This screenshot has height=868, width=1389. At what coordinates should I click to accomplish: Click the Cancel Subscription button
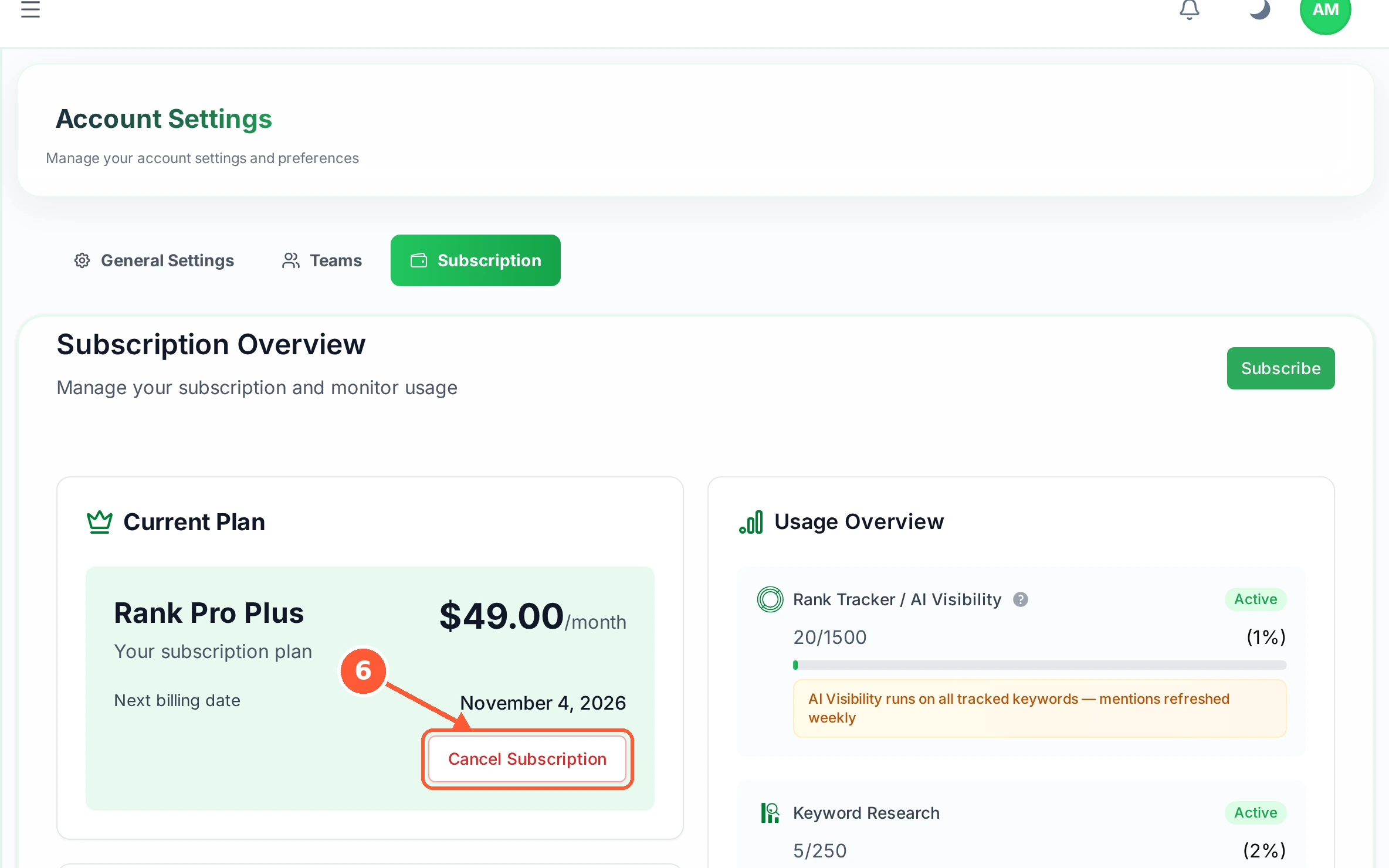[x=527, y=759]
